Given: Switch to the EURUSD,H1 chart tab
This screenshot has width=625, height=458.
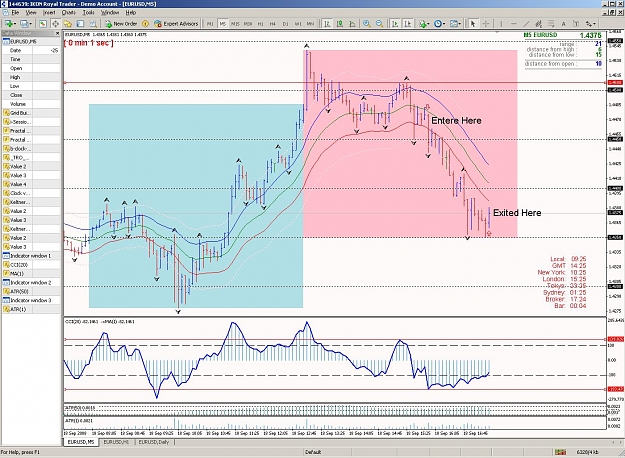Looking at the screenshot, I should [x=116, y=442].
